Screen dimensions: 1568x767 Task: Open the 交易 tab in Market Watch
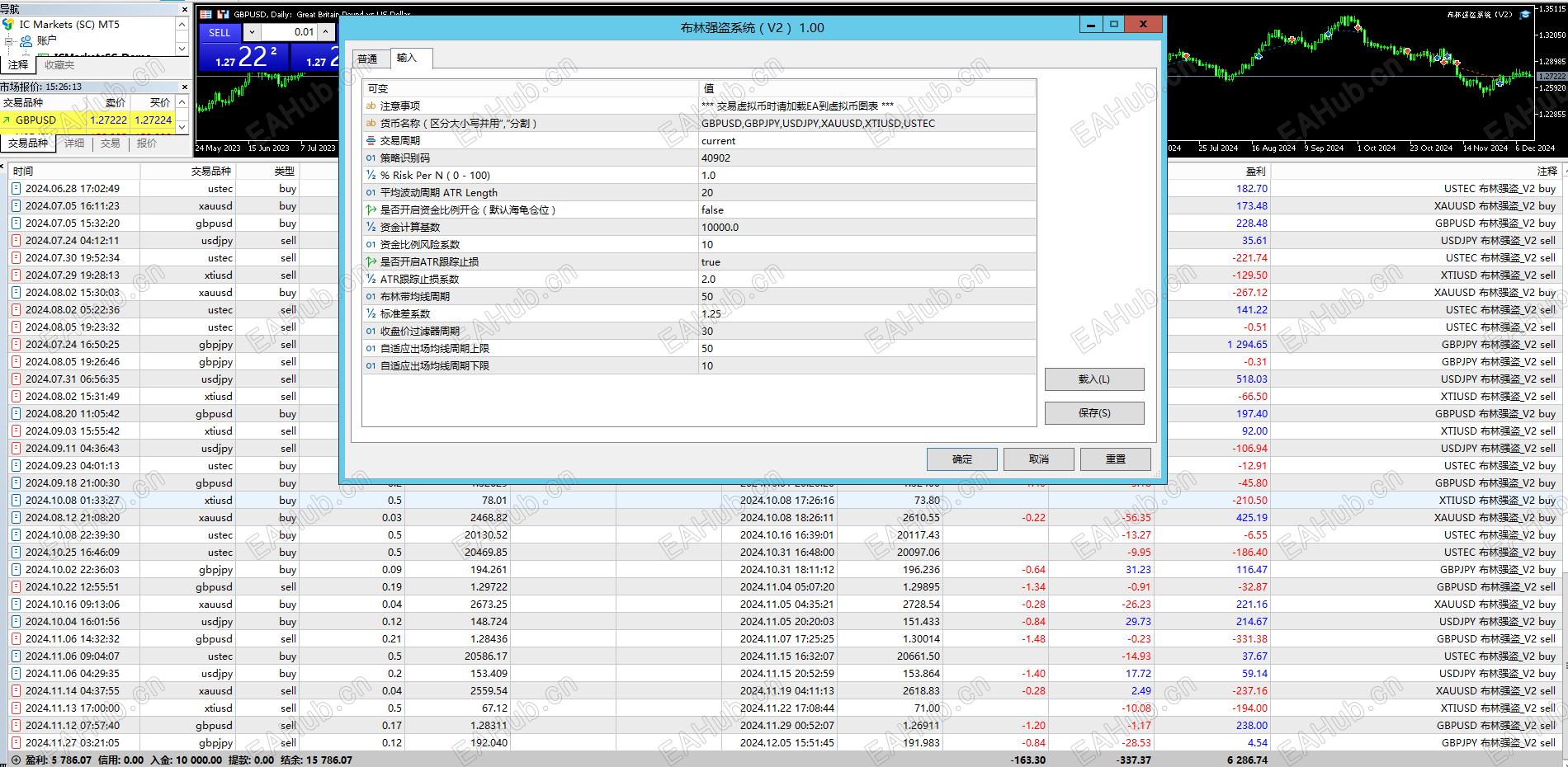111,144
